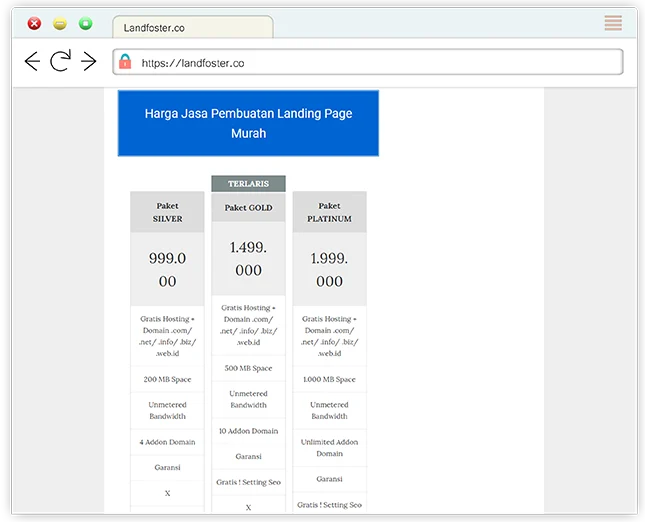
Task: Select the Paket SILVER header
Action: (x=167, y=212)
